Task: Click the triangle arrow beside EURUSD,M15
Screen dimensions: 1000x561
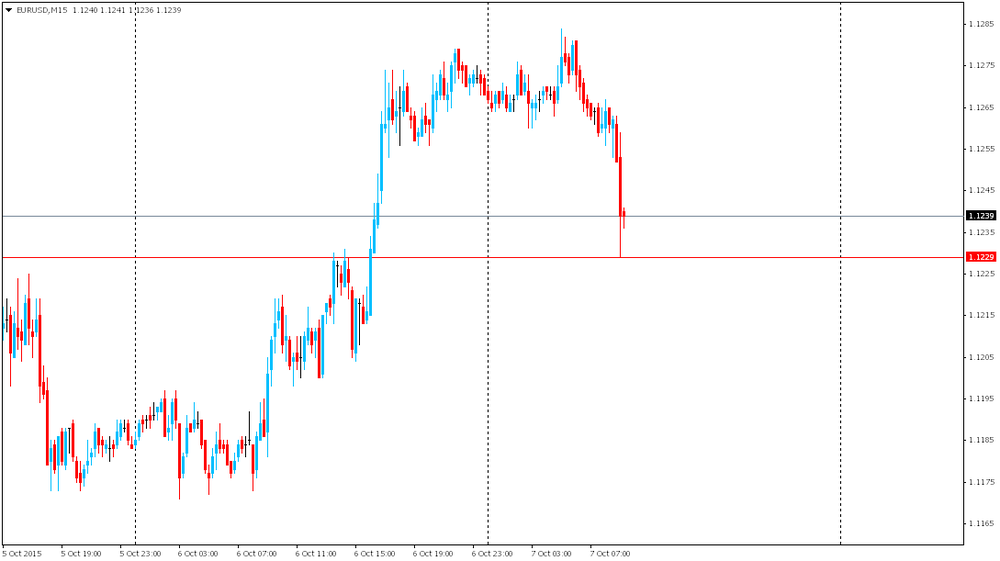Action: point(9,9)
